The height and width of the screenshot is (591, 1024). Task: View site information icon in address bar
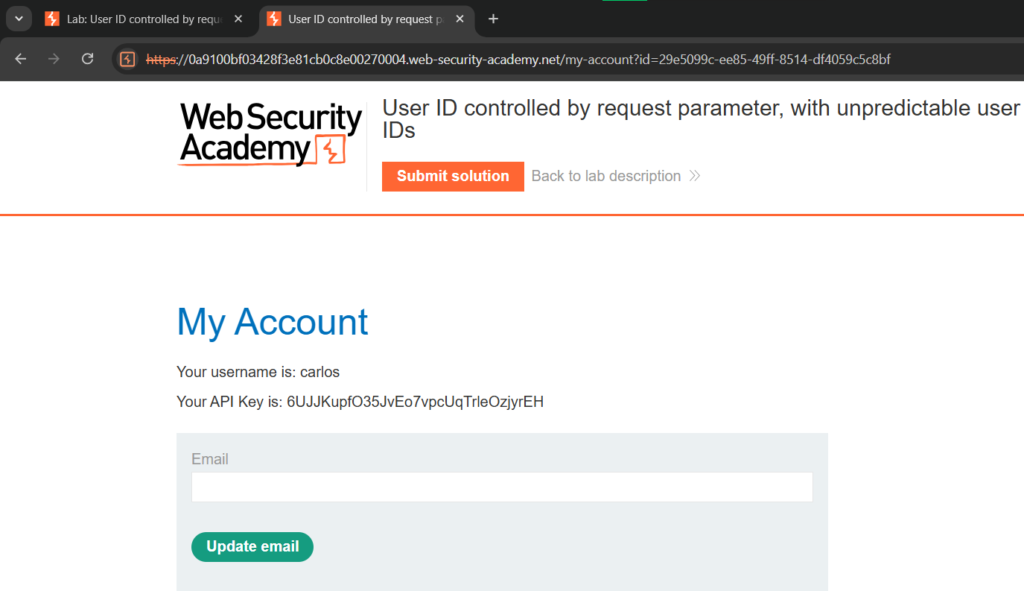click(x=127, y=59)
